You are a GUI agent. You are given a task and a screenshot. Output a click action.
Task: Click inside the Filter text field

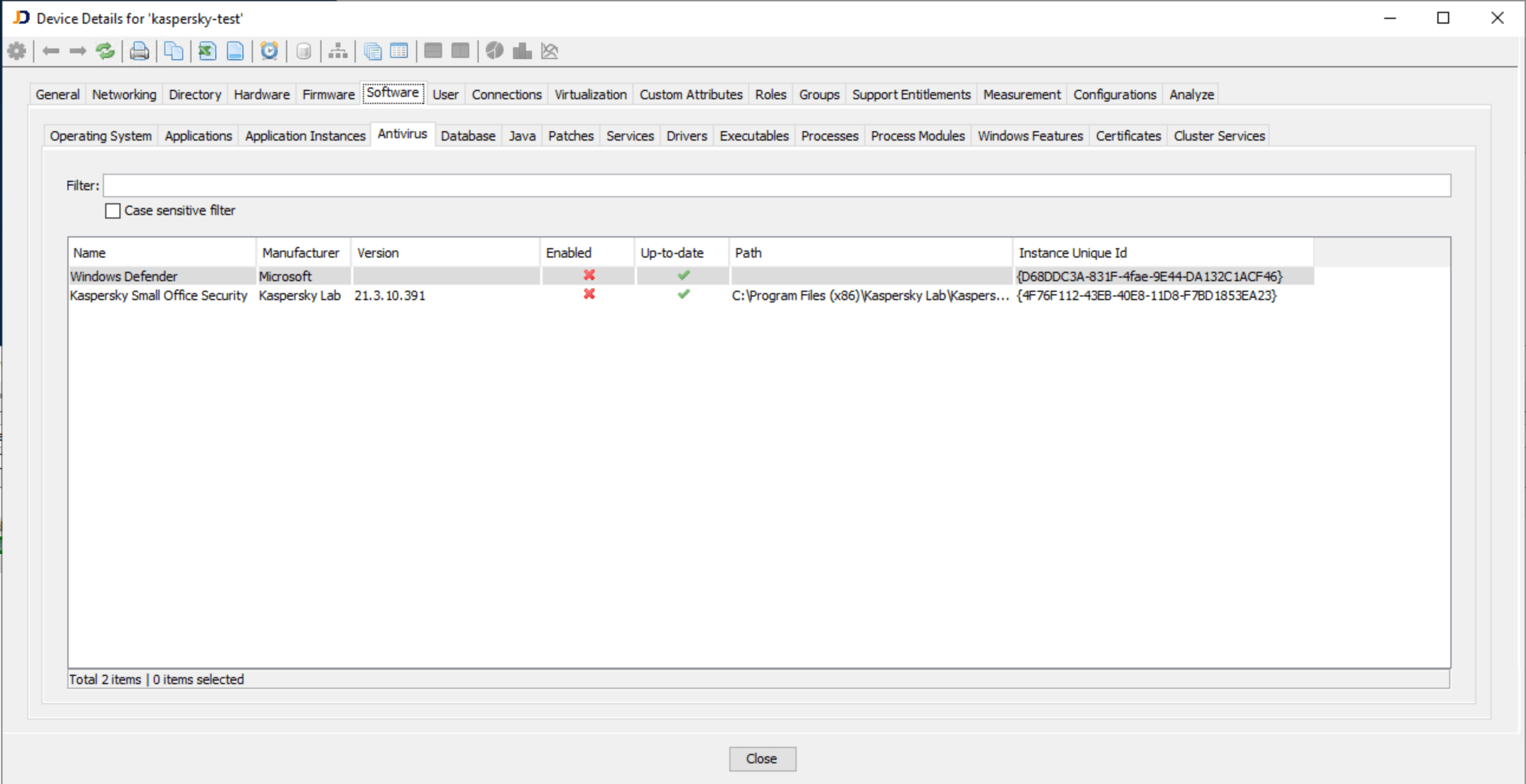pos(776,186)
